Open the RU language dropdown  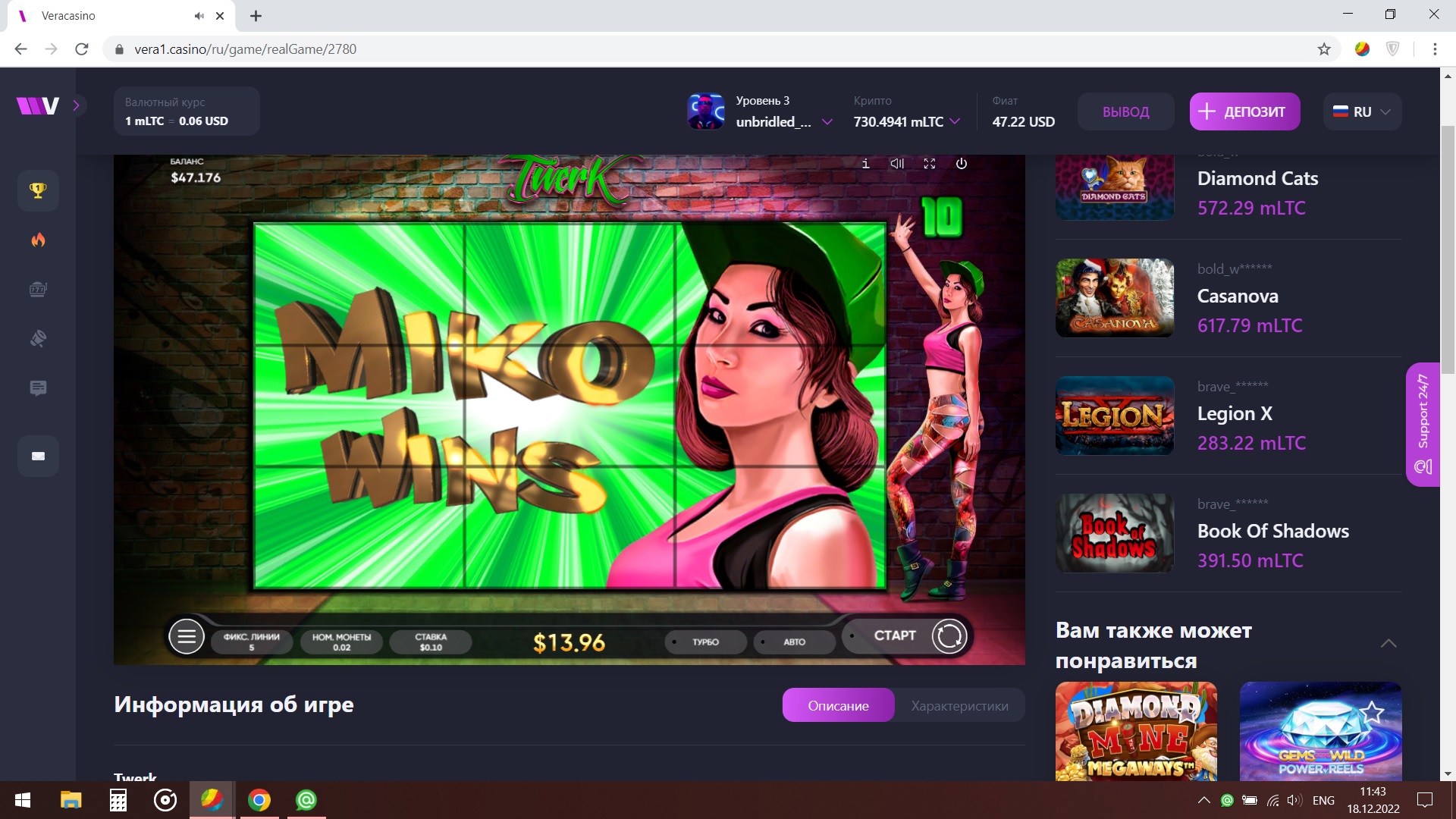[x=1362, y=111]
